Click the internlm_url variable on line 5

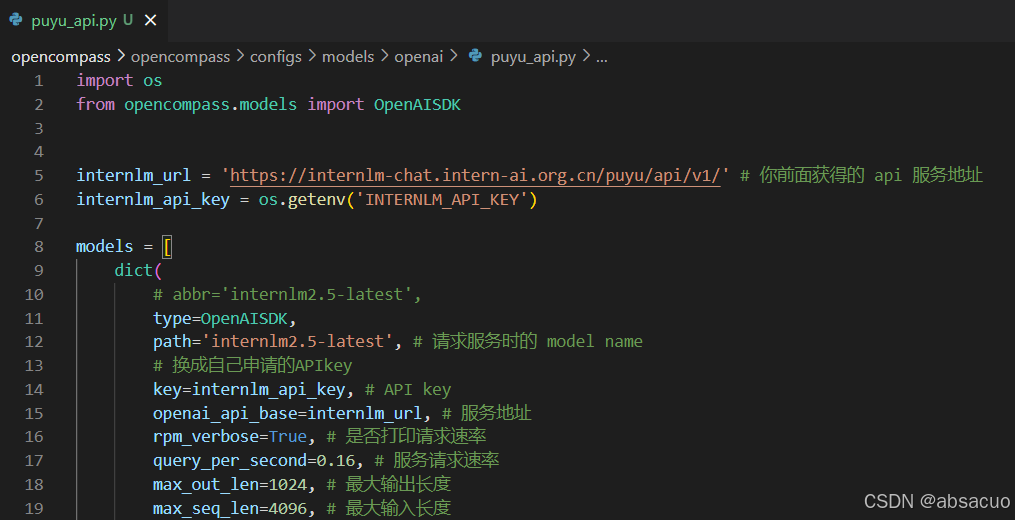(x=133, y=175)
